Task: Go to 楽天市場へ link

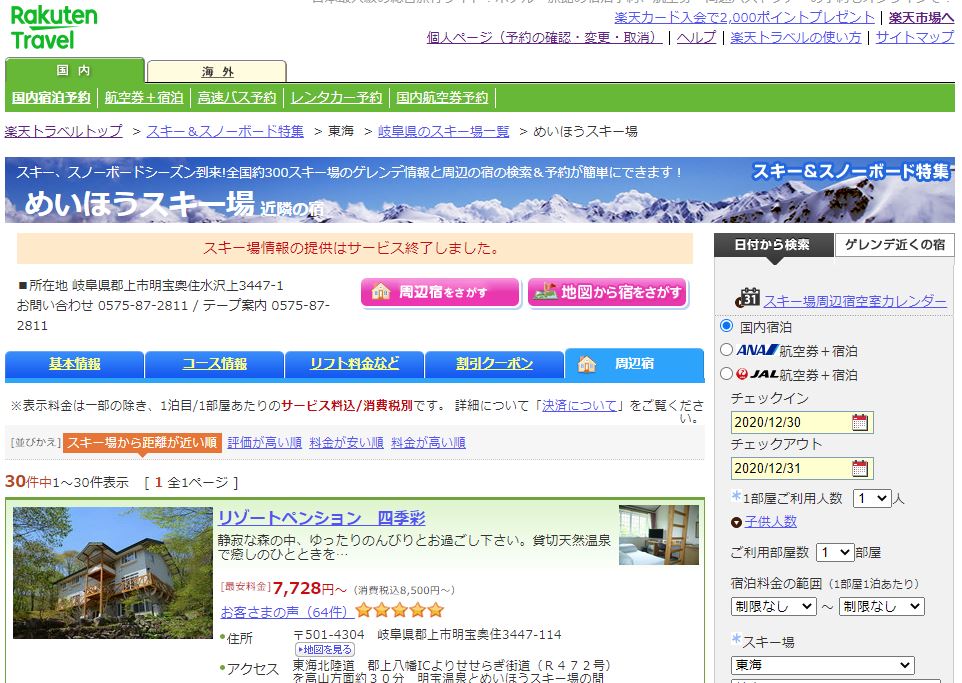Action: tap(922, 17)
